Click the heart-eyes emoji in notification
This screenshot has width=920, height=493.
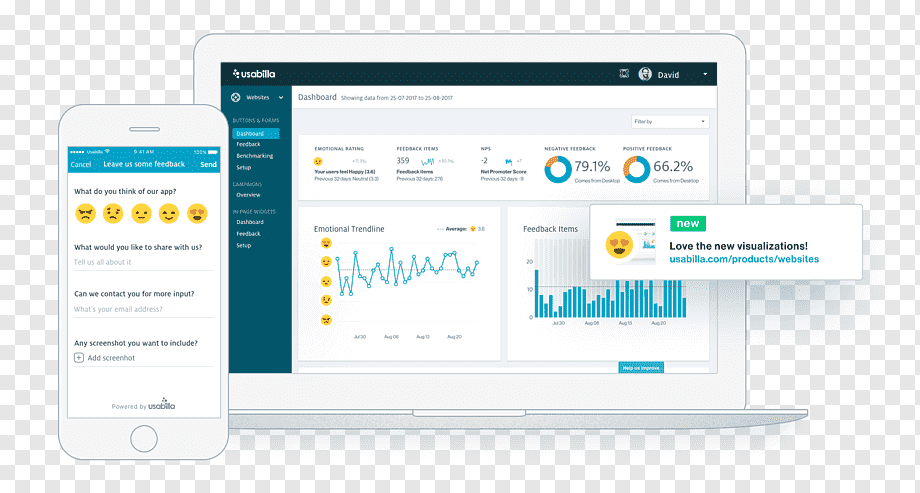pos(619,244)
